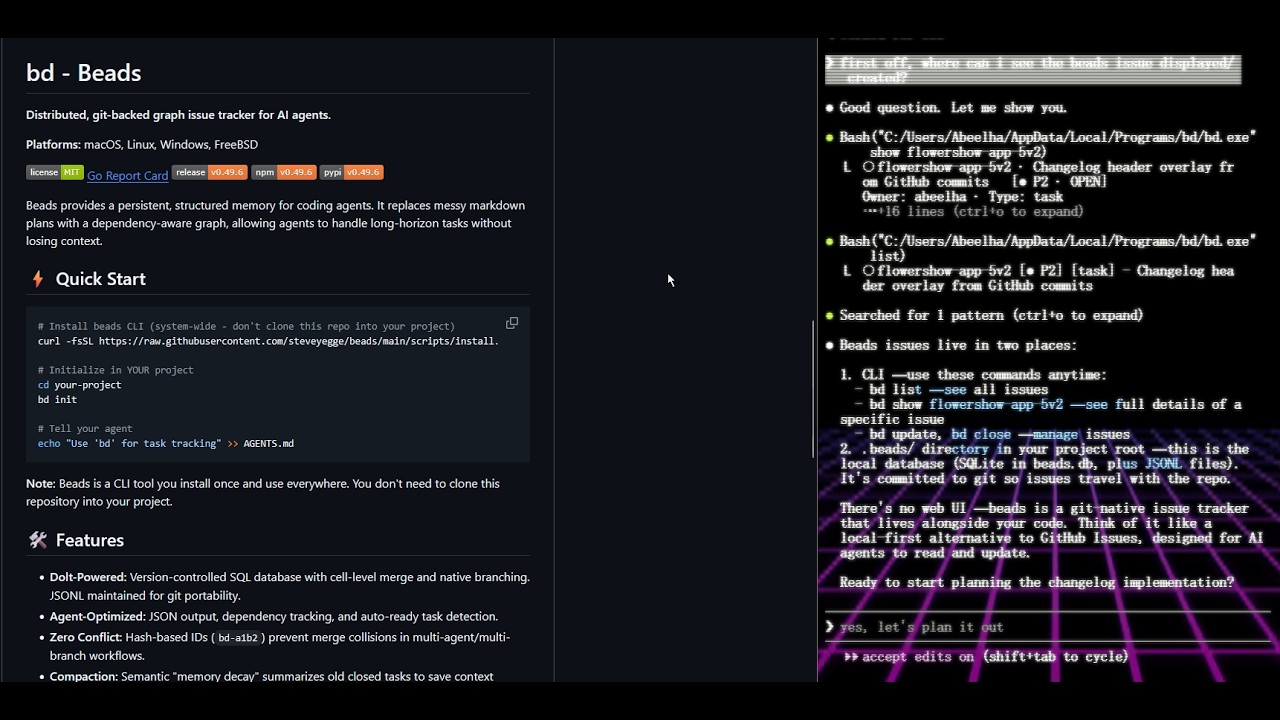Click the 'Compaction:' feature text
This screenshot has width=1280, height=720.
pos(84,676)
